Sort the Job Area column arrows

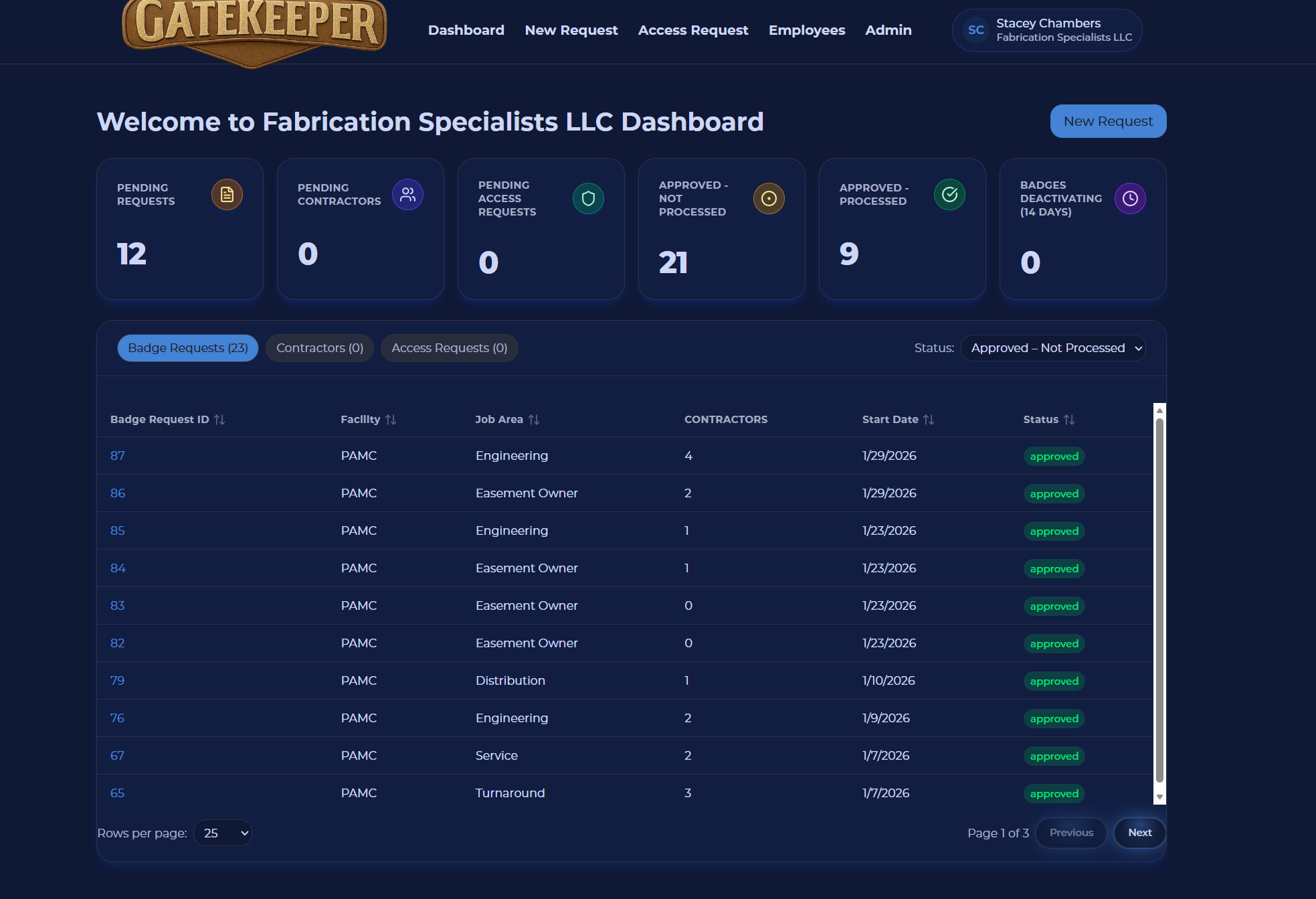(534, 420)
